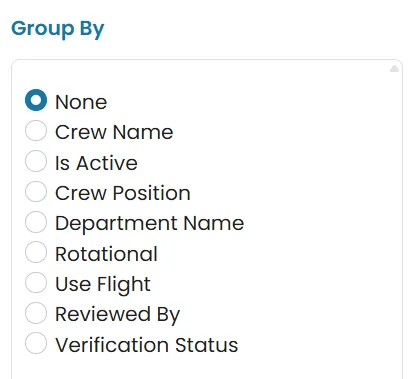The height and width of the screenshot is (379, 418).
Task: Click the 'Use Flight' label text
Action: tap(103, 285)
